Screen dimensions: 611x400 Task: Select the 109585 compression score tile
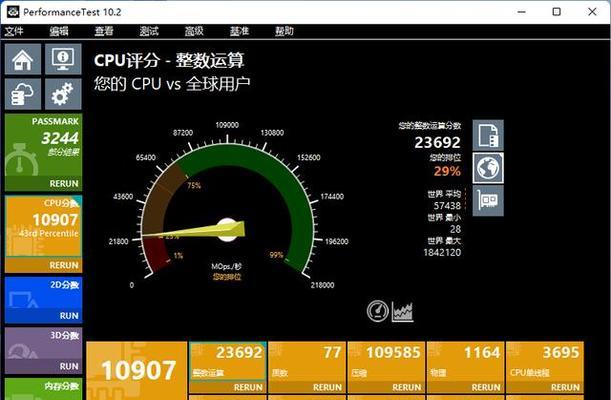pos(386,367)
